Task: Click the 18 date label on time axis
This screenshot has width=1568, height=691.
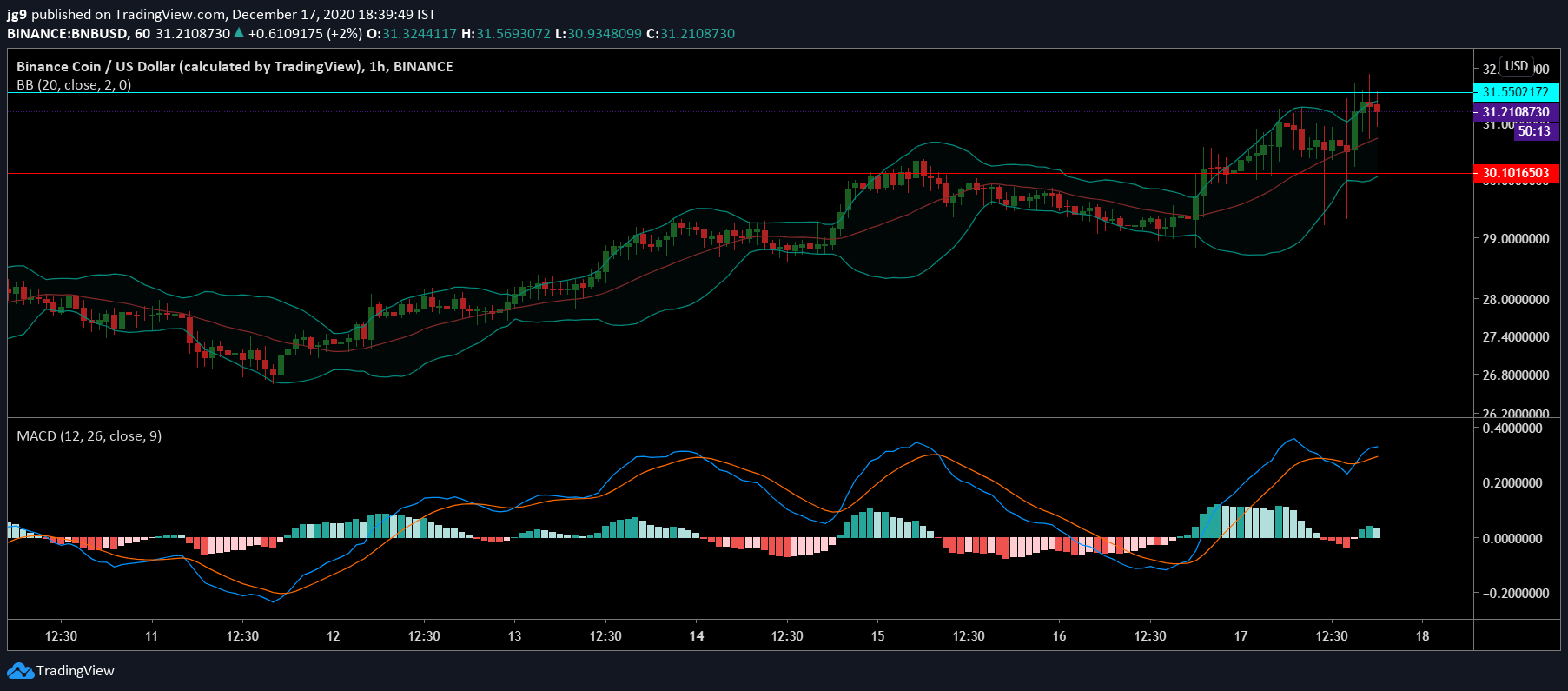Action: pyautogui.click(x=1422, y=636)
